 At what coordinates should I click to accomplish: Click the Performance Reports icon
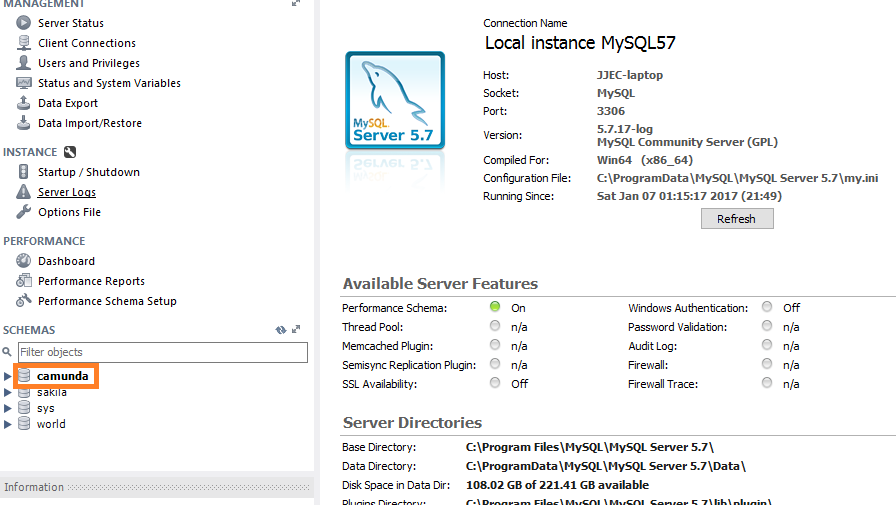click(x=23, y=281)
